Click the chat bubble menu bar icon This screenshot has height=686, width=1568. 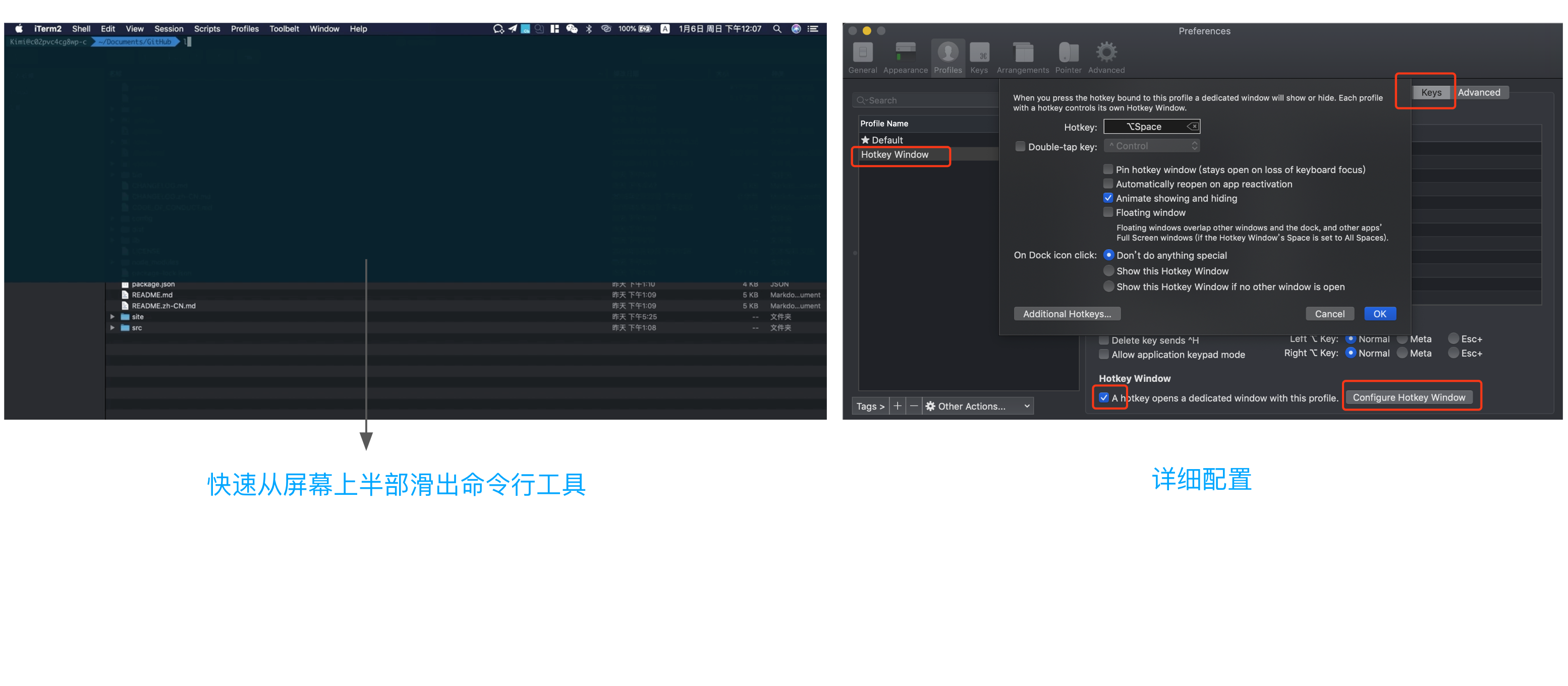point(498,29)
